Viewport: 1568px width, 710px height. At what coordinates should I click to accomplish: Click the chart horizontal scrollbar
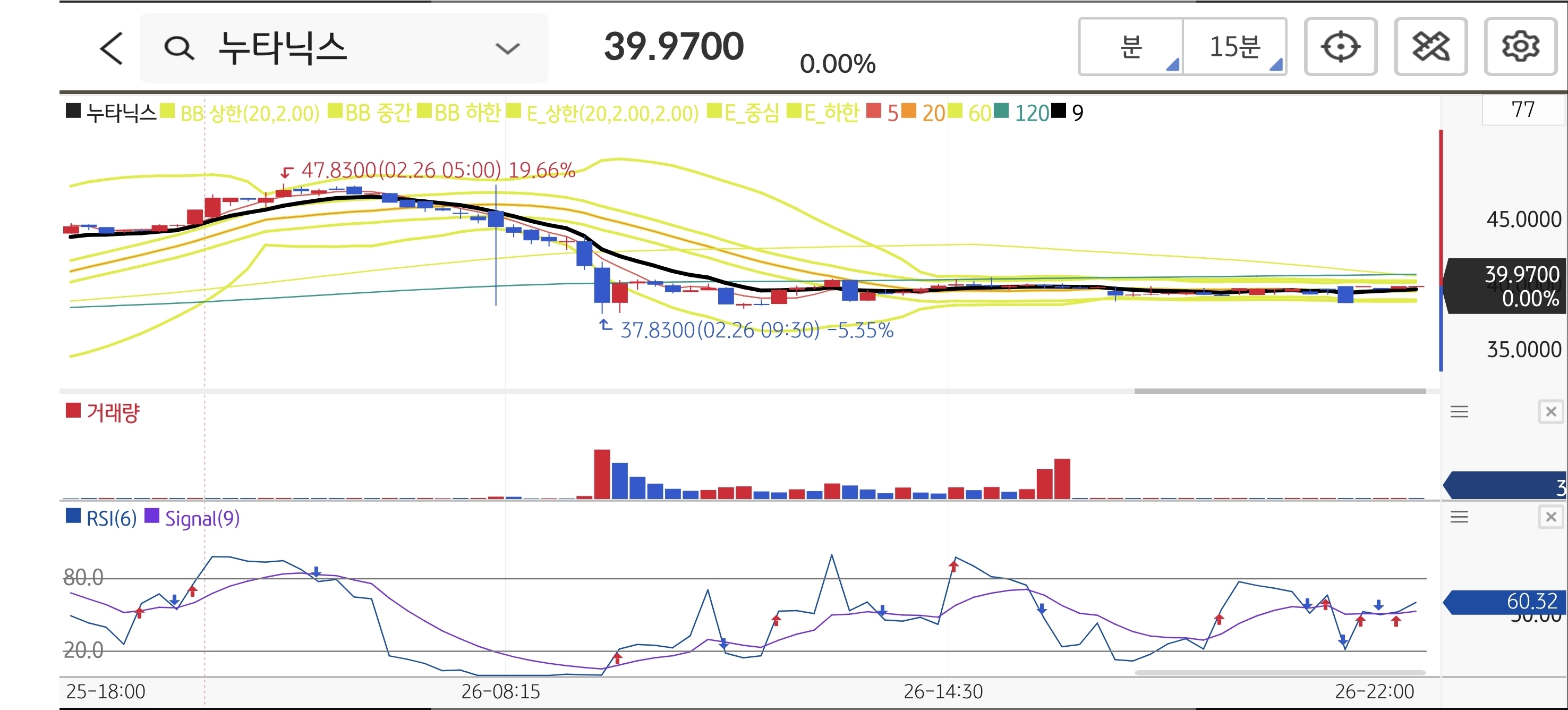coord(1279,391)
